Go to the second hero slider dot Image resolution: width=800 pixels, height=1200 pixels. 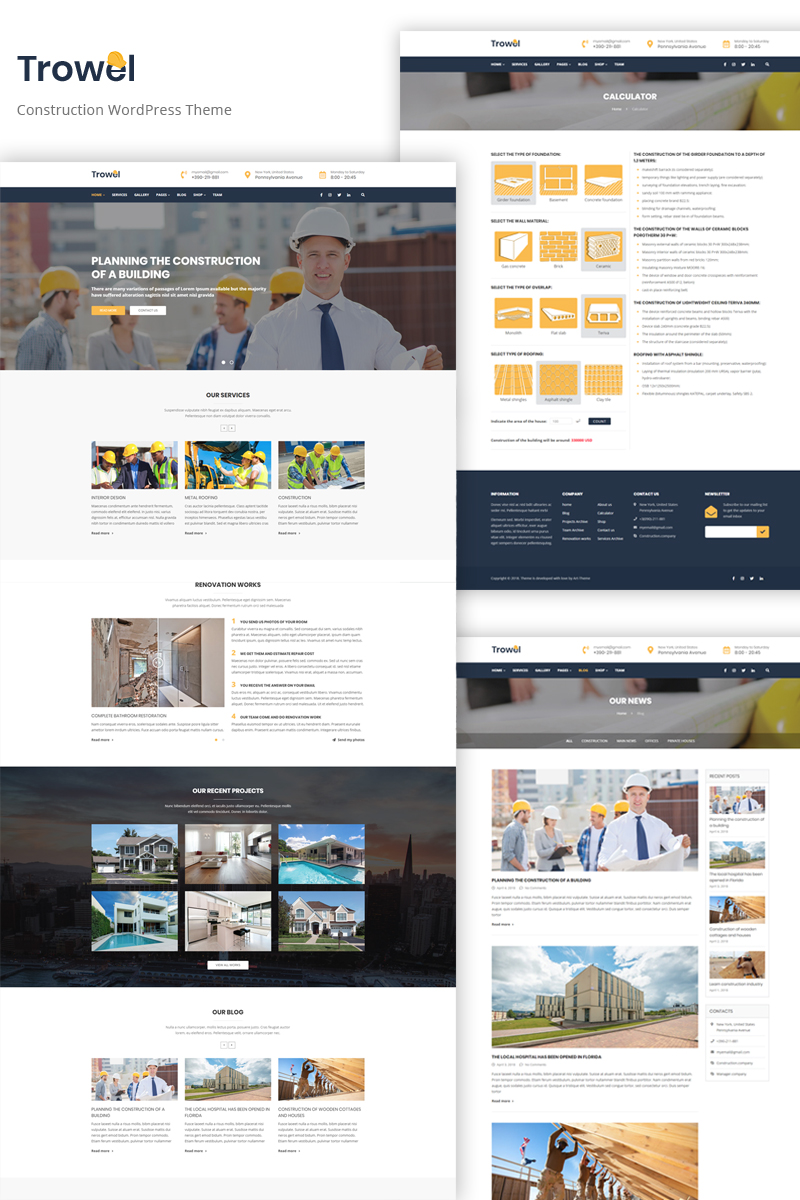(x=231, y=362)
